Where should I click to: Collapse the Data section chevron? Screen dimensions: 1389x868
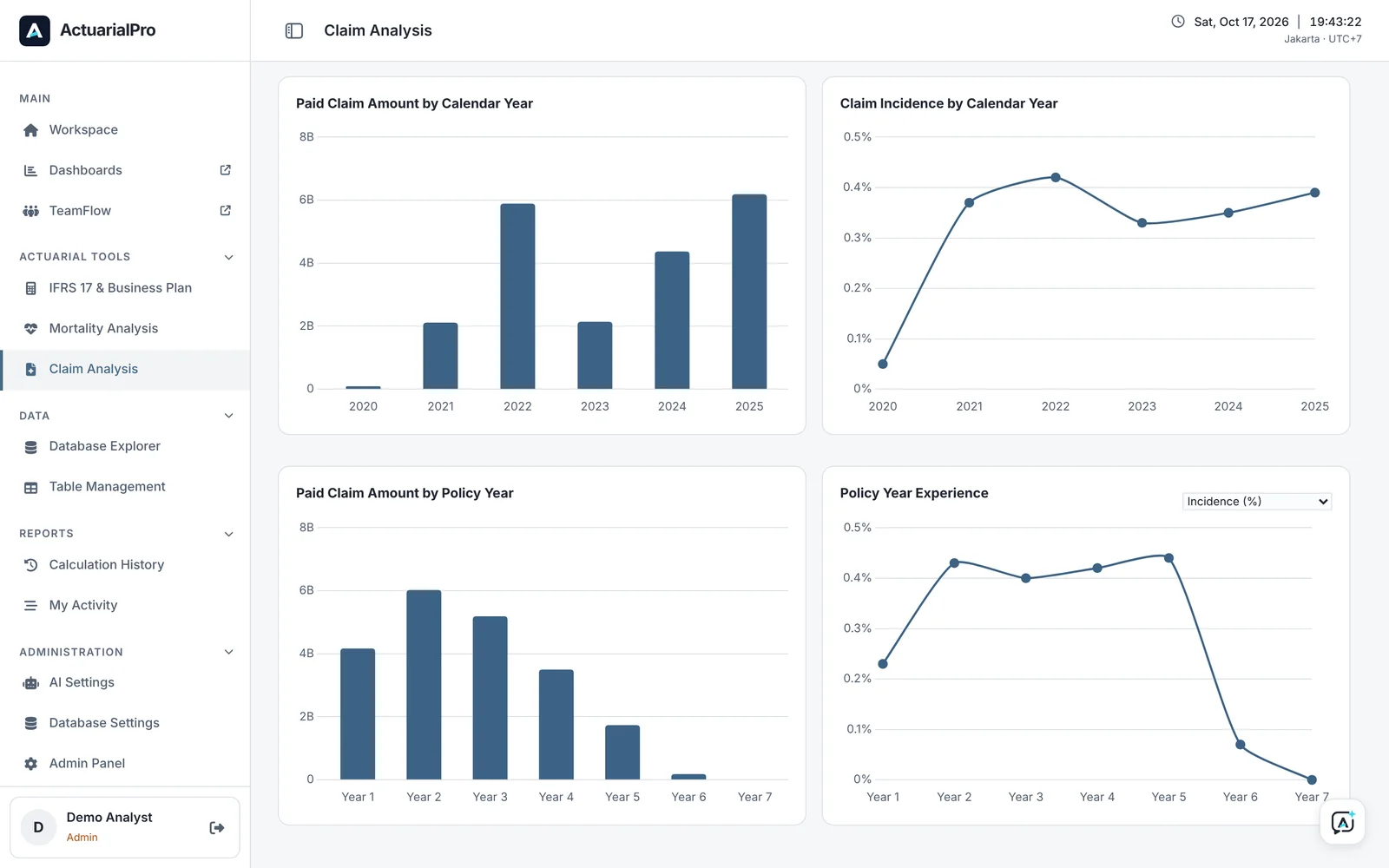coord(229,416)
